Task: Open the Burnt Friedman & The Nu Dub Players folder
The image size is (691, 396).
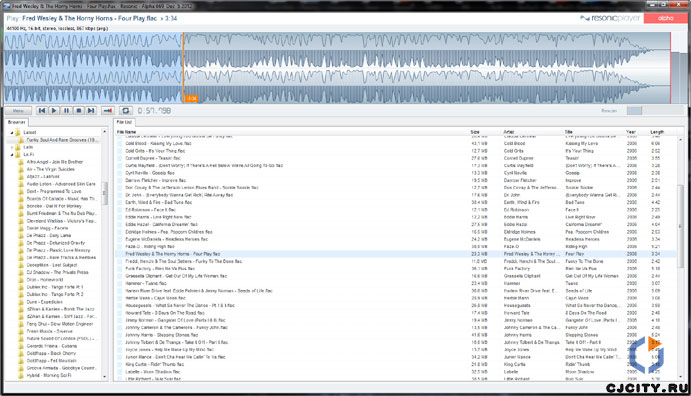Action: (61, 213)
